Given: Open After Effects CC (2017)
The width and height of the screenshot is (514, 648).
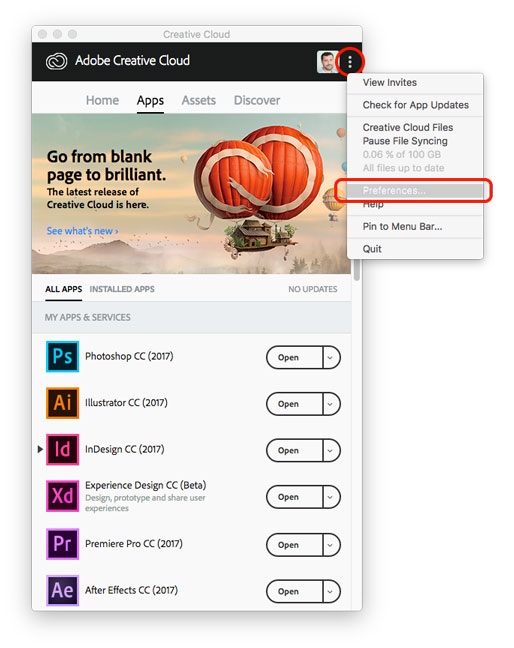Looking at the screenshot, I should point(294,591).
